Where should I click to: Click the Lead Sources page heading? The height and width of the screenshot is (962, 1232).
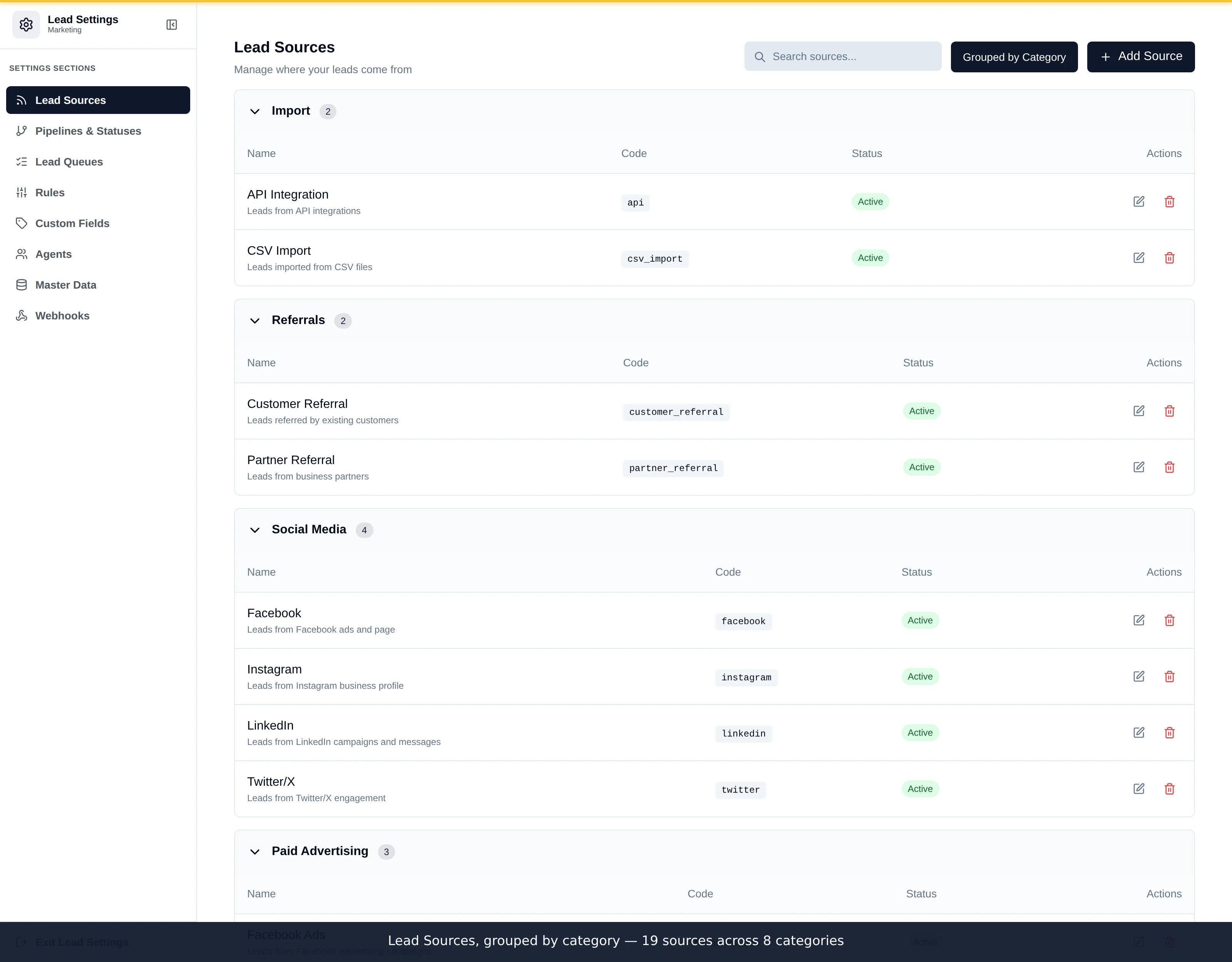284,47
